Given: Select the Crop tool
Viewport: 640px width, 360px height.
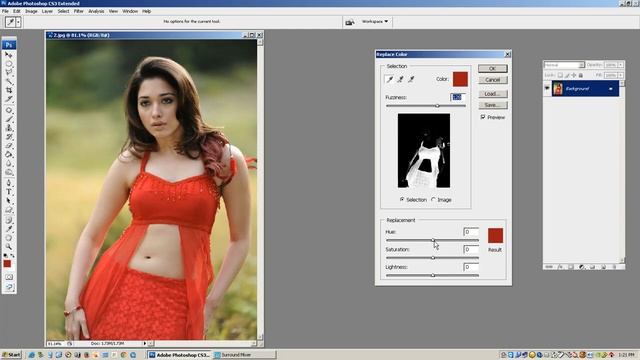Looking at the screenshot, I should [9, 90].
